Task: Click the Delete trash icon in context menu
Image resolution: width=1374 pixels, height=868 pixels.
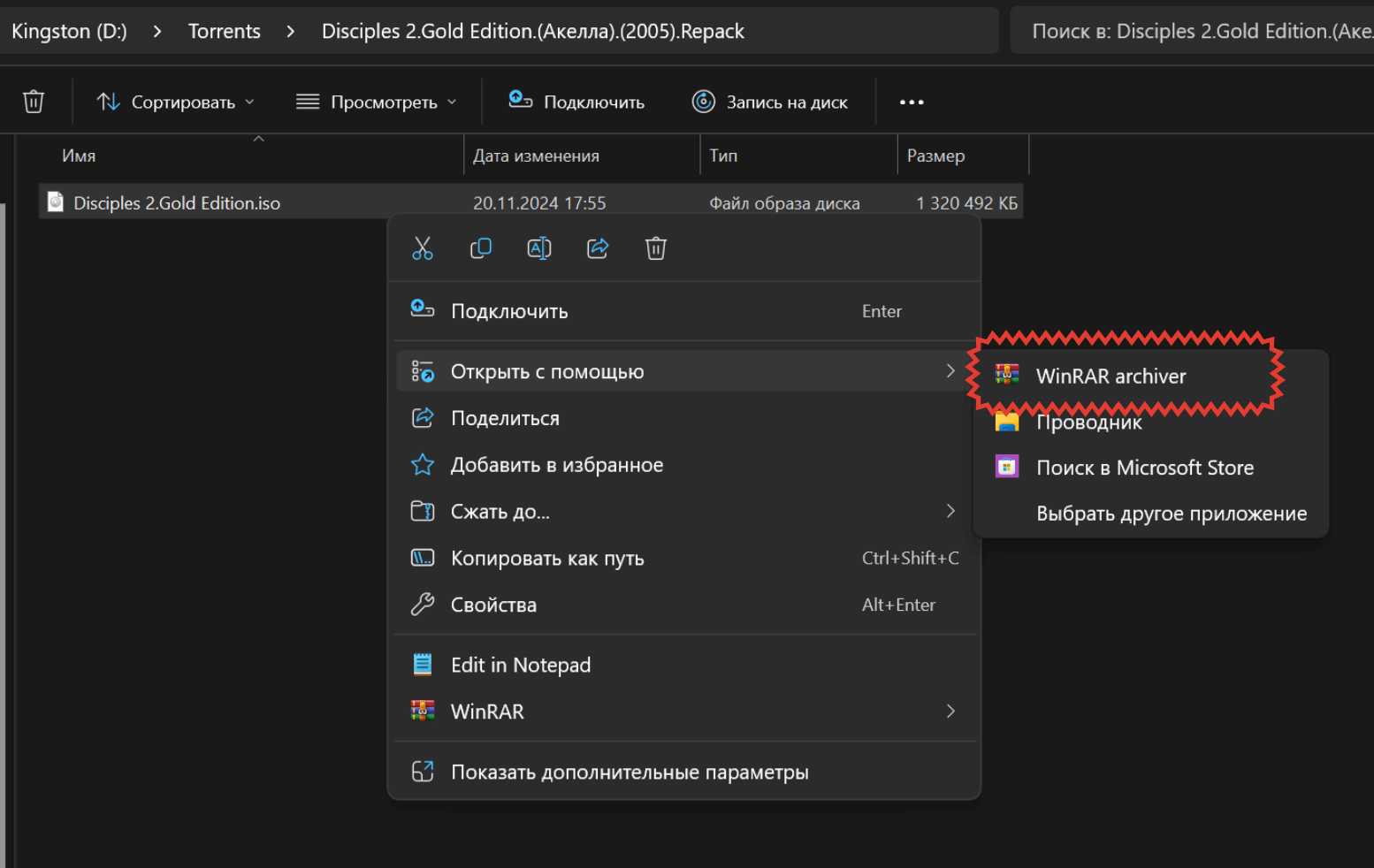Action: pos(656,248)
